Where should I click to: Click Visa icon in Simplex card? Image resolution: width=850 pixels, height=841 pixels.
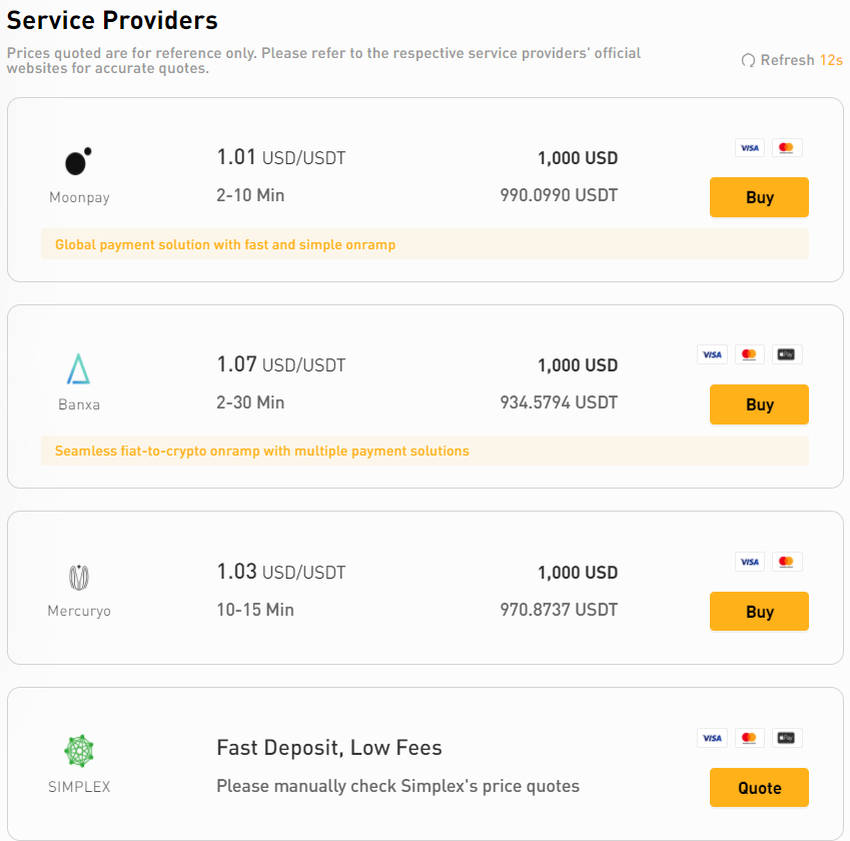(712, 738)
